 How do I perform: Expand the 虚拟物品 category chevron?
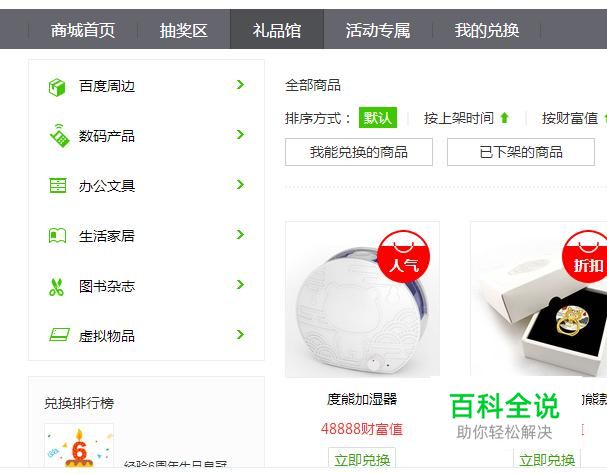[240, 334]
